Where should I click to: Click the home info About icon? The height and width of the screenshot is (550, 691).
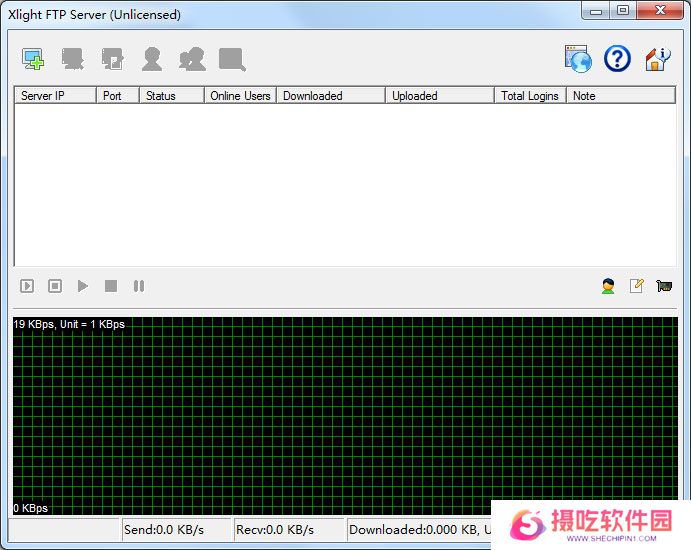tap(657, 59)
